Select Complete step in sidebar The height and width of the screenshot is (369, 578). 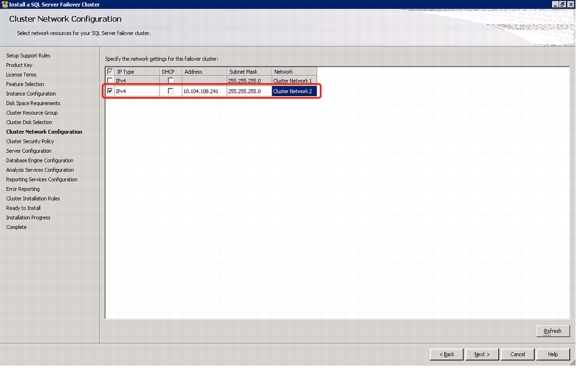[16, 227]
